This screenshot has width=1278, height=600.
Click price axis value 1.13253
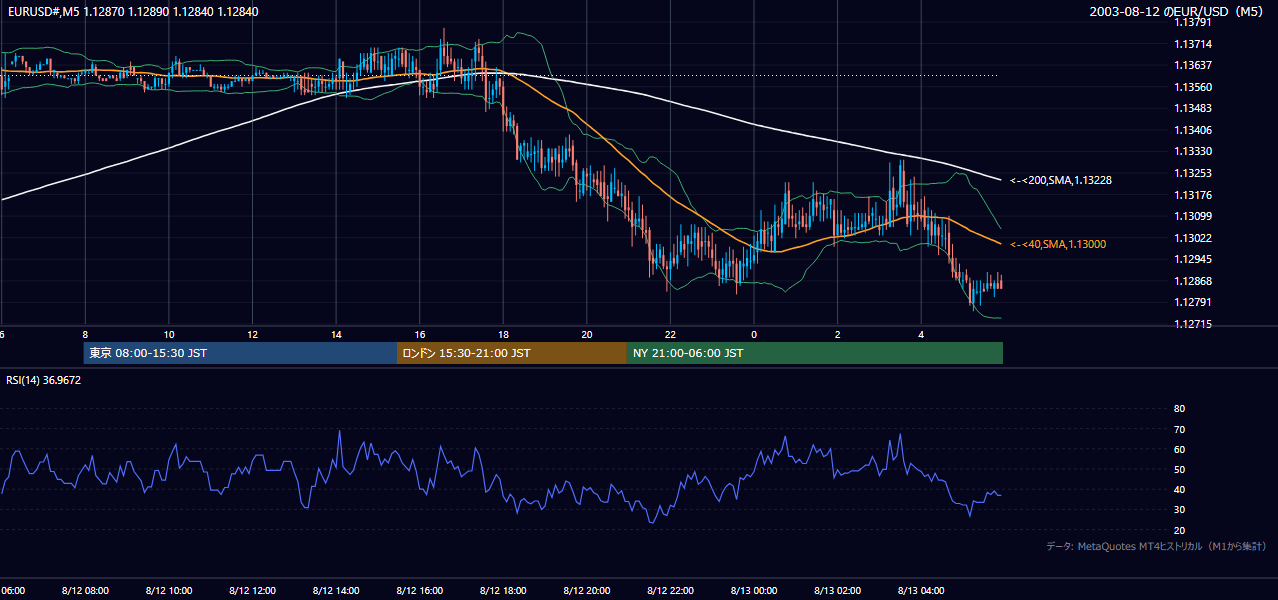pyautogui.click(x=1192, y=173)
